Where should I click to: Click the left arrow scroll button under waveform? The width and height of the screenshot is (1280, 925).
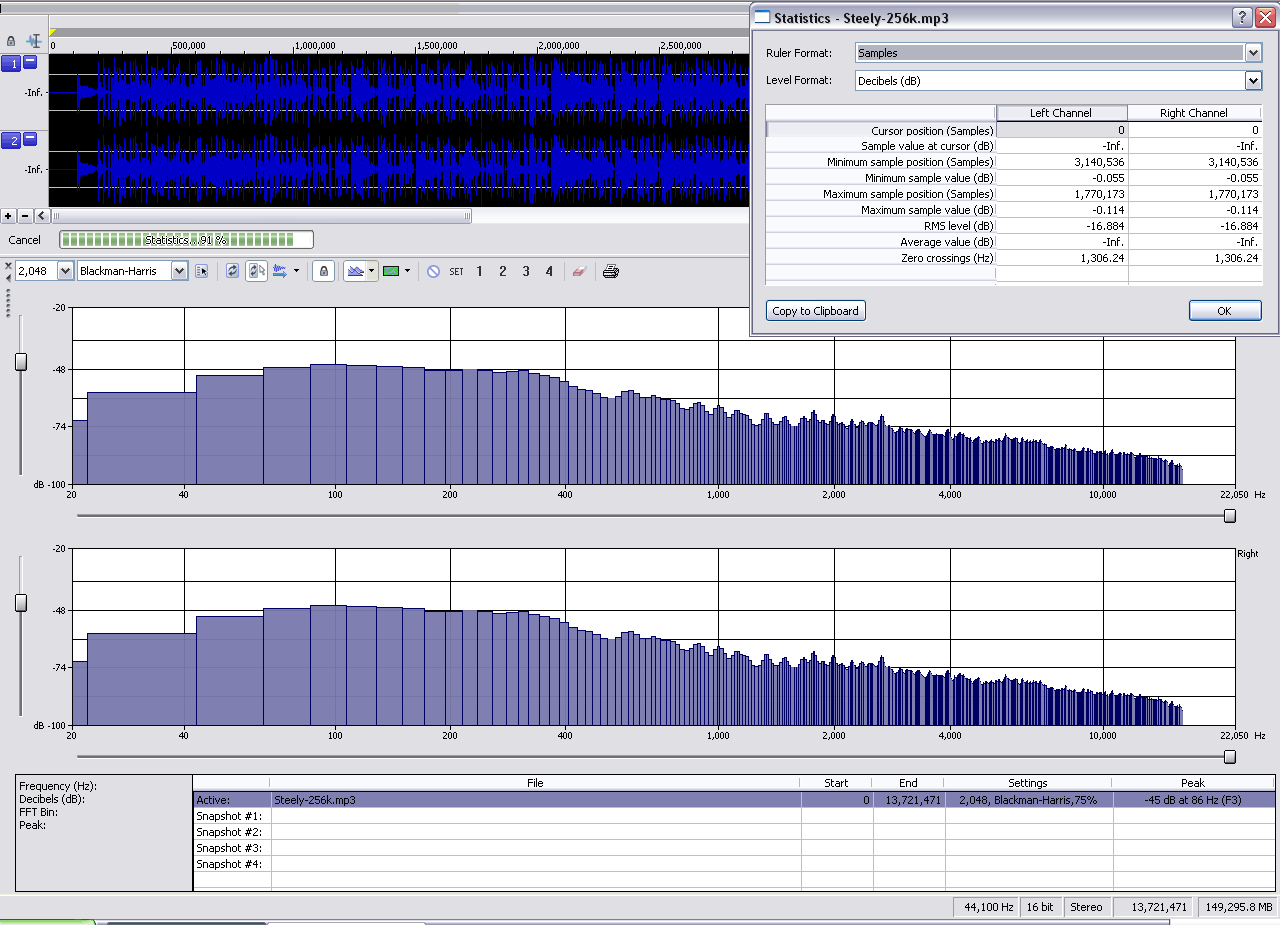tap(42, 215)
